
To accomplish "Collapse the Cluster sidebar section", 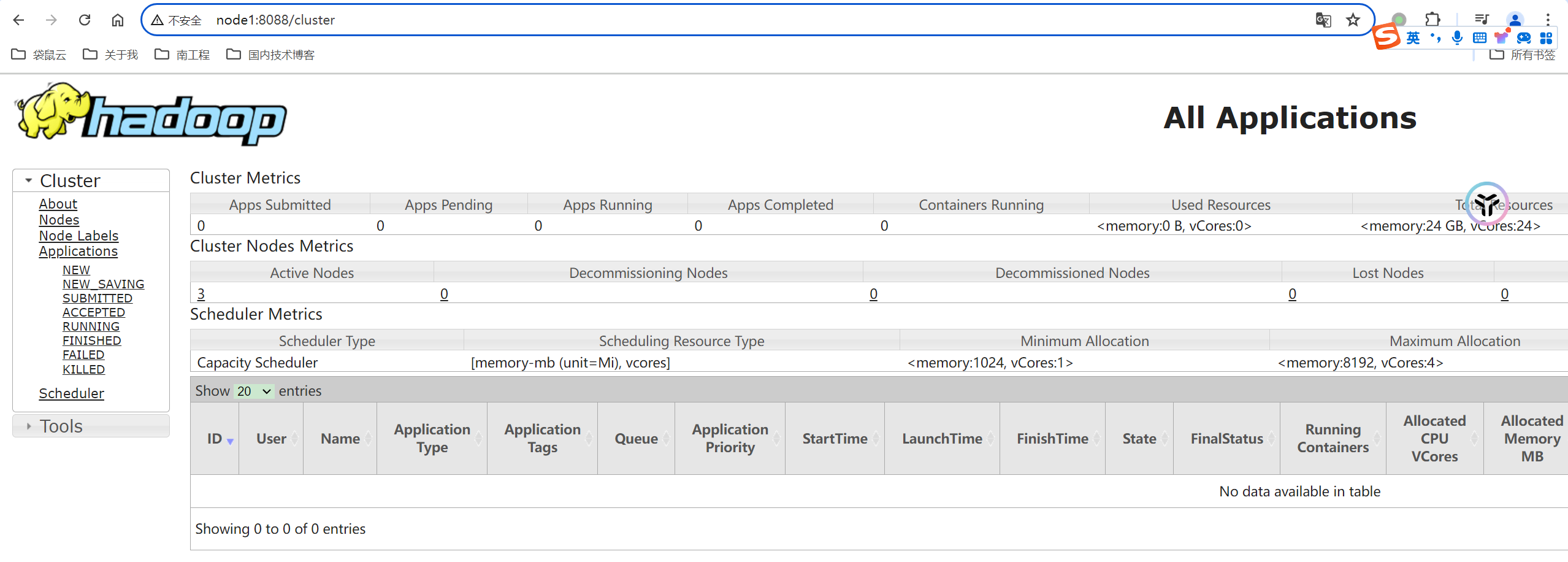I will tap(91, 180).
